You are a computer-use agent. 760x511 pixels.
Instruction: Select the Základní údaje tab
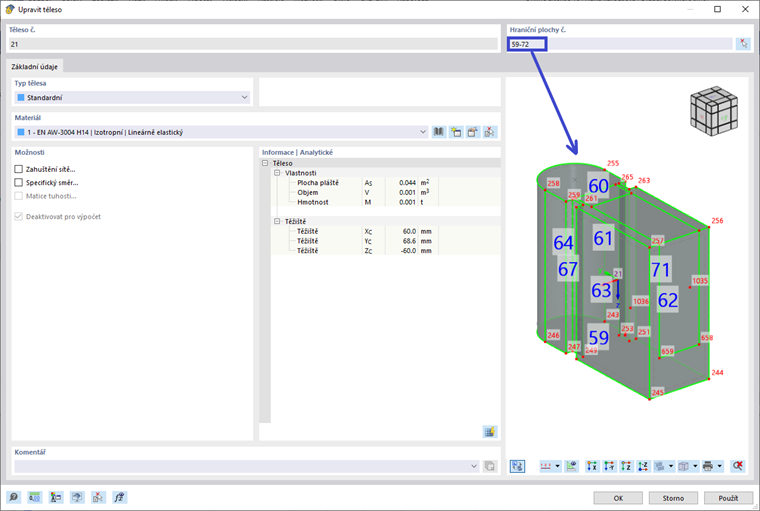pyautogui.click(x=34, y=66)
